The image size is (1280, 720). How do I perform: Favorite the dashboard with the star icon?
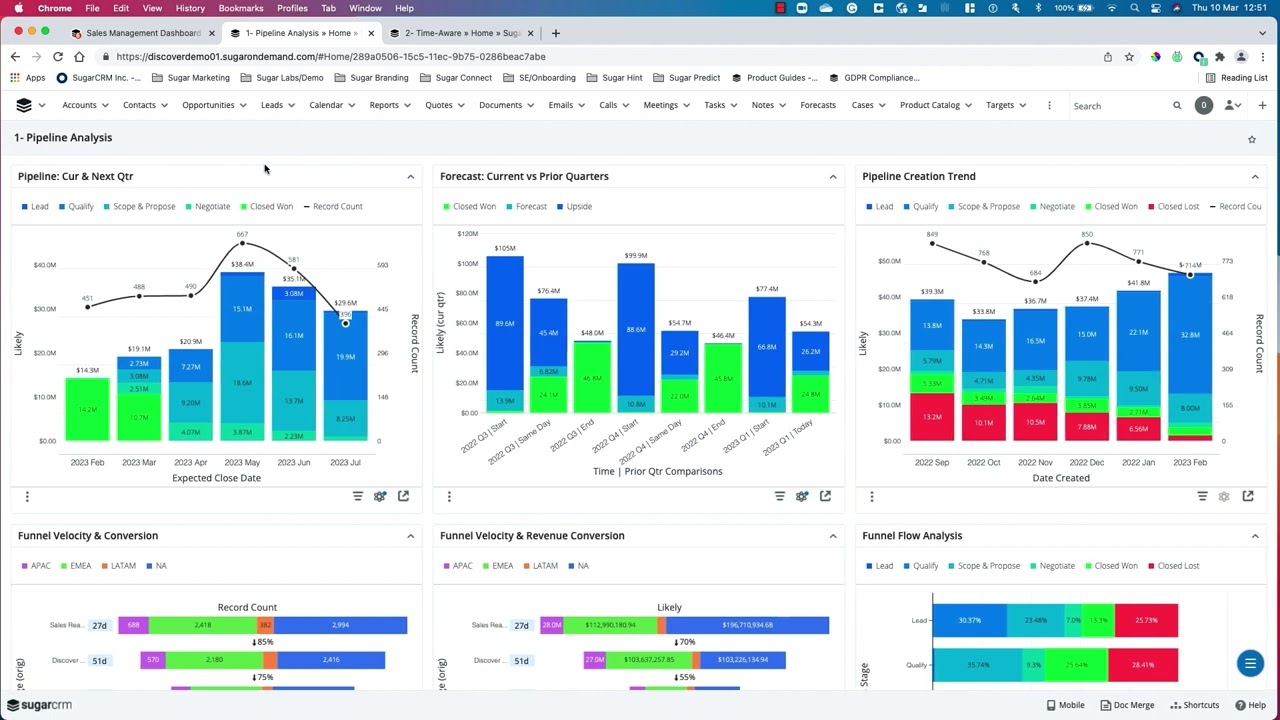[1251, 139]
